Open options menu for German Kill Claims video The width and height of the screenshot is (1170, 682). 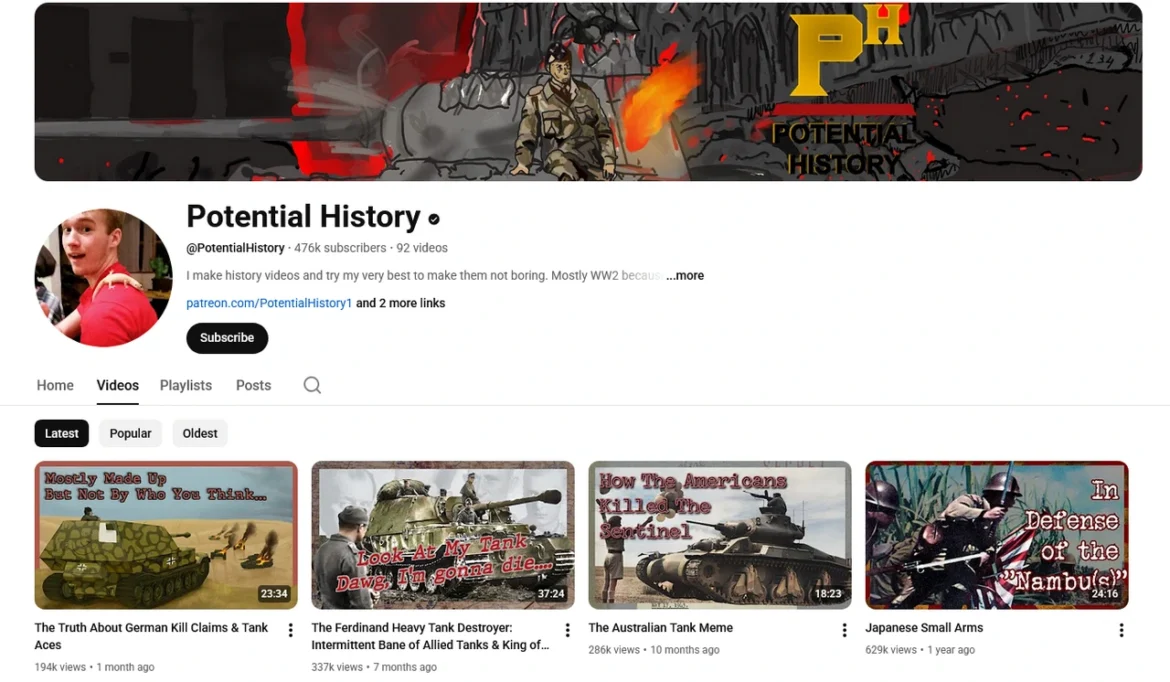pyautogui.click(x=290, y=631)
